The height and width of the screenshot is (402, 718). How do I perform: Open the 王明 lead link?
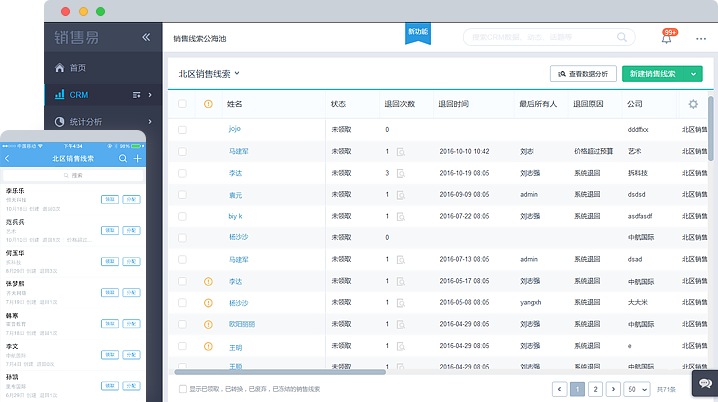click(x=235, y=348)
